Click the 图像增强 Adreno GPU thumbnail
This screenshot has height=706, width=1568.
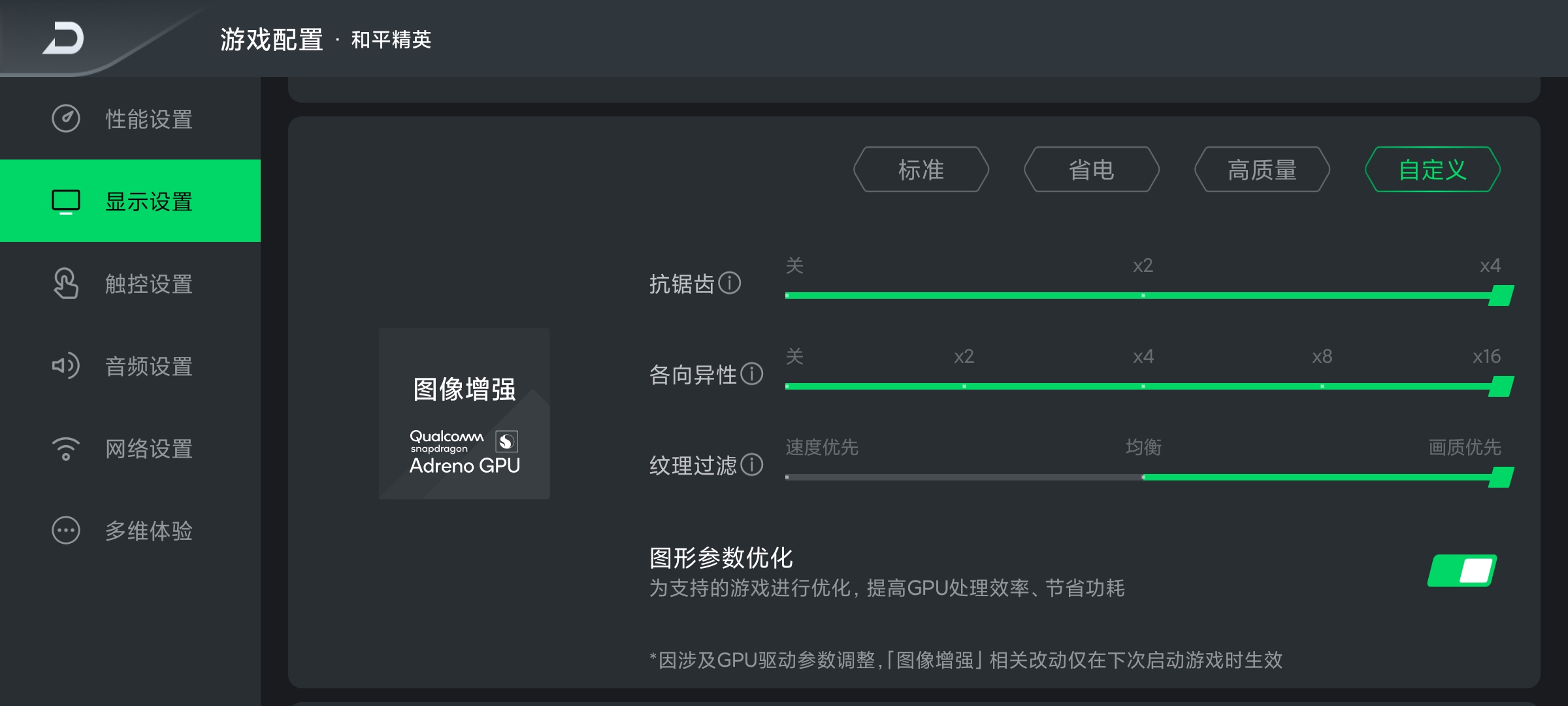pyautogui.click(x=465, y=414)
